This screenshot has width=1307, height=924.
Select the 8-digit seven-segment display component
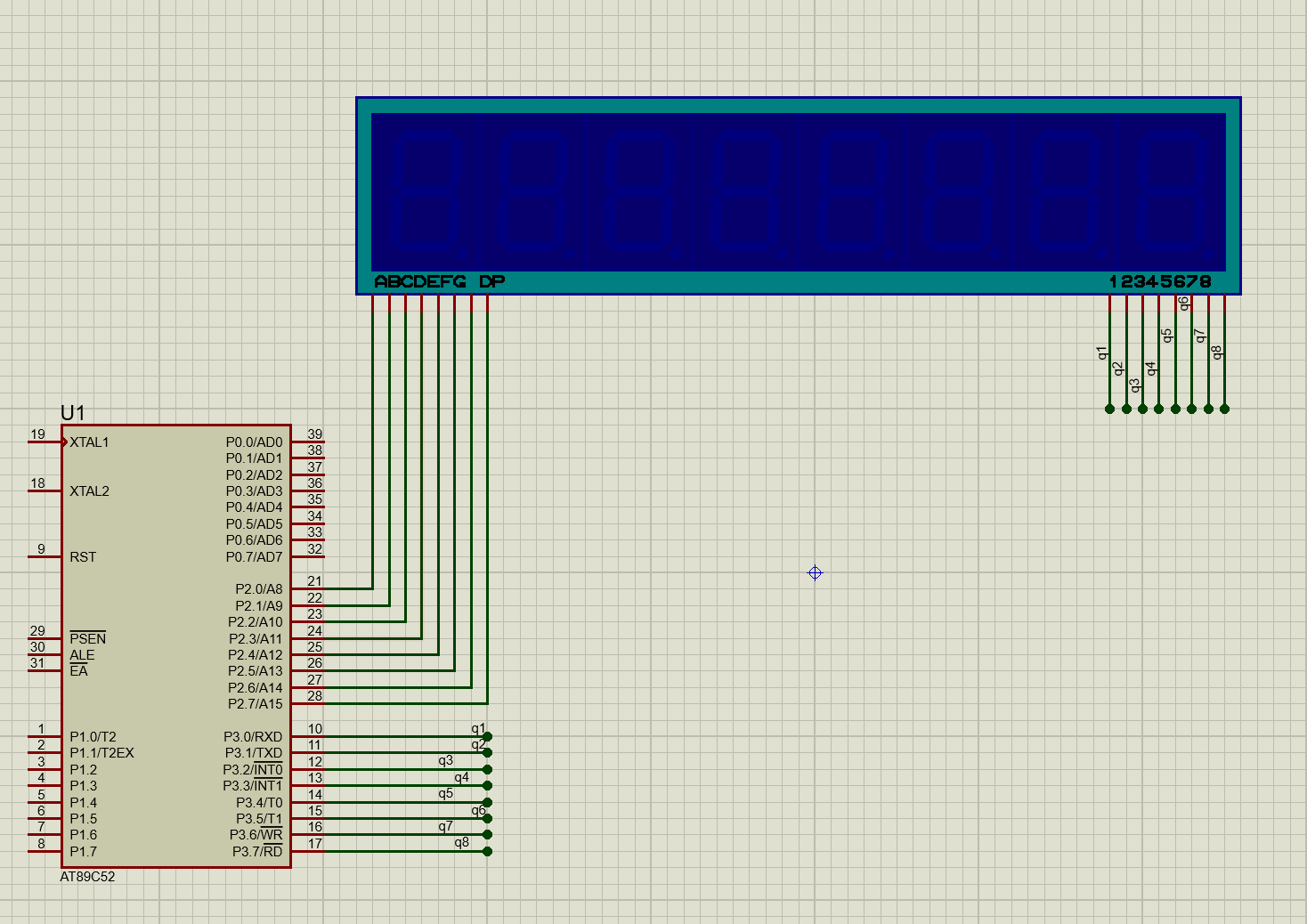tap(798, 196)
